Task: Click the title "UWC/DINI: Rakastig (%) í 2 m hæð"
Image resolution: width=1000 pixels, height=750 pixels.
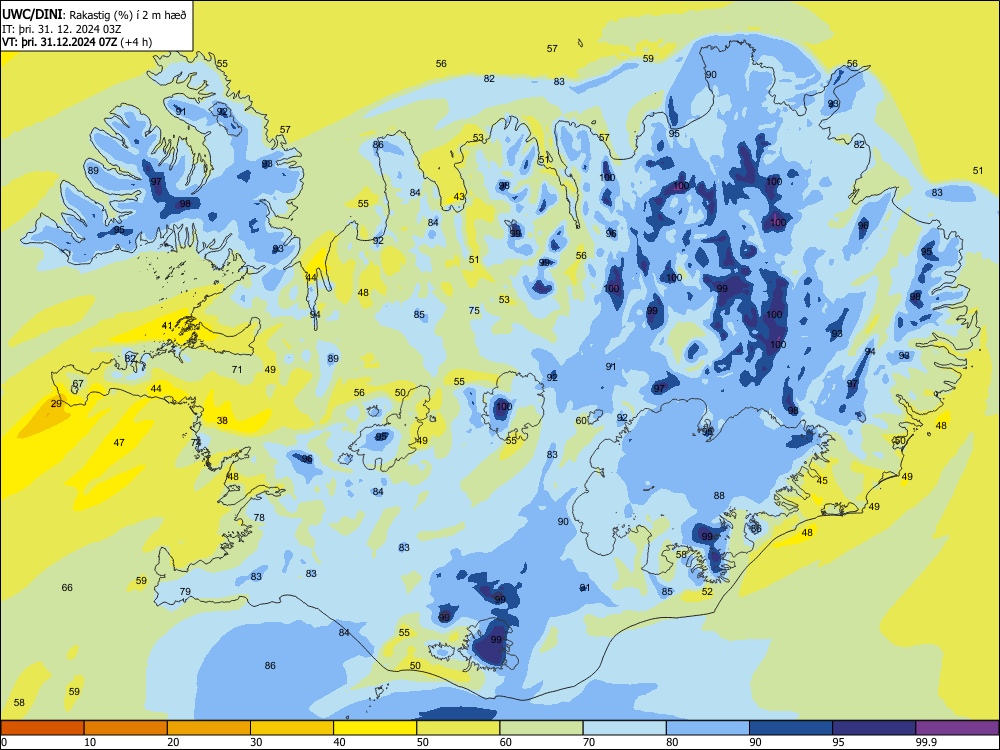Action: (94, 15)
